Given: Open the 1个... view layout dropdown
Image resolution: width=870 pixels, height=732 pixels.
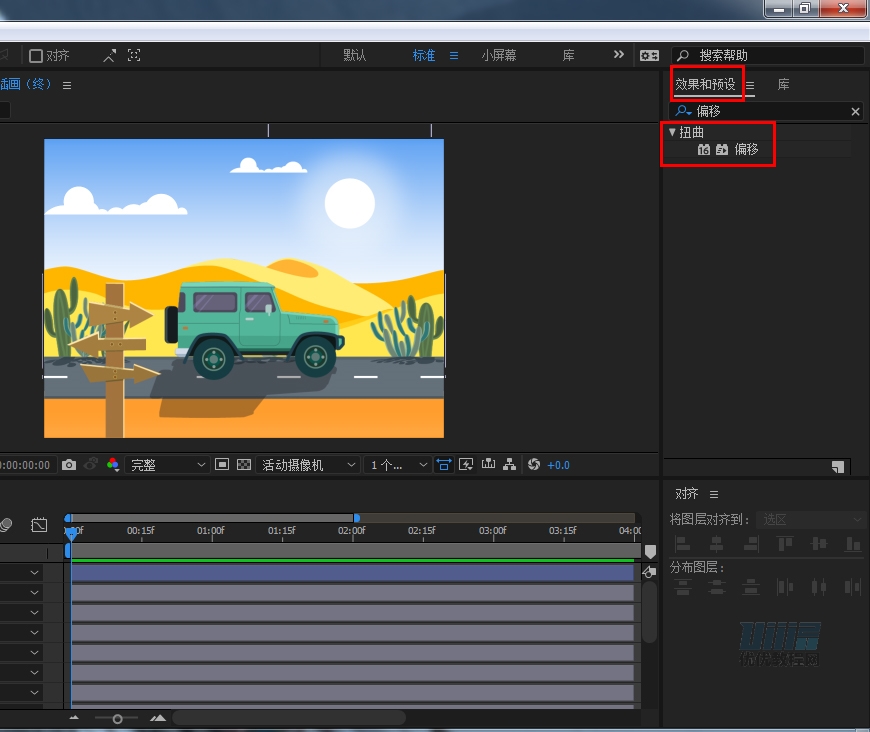Looking at the screenshot, I should (x=397, y=465).
